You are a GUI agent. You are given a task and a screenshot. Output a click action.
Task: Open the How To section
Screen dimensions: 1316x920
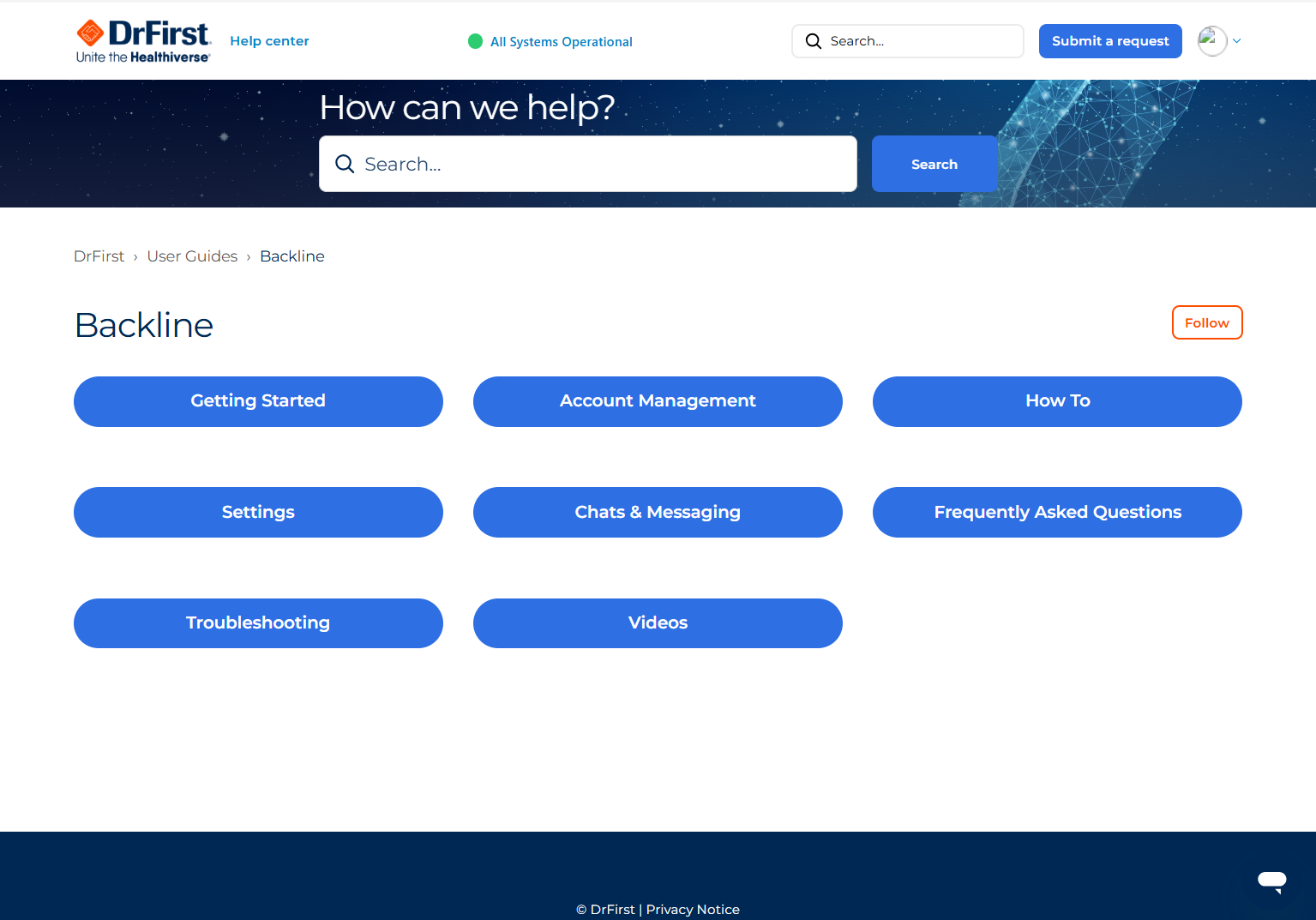(x=1057, y=401)
